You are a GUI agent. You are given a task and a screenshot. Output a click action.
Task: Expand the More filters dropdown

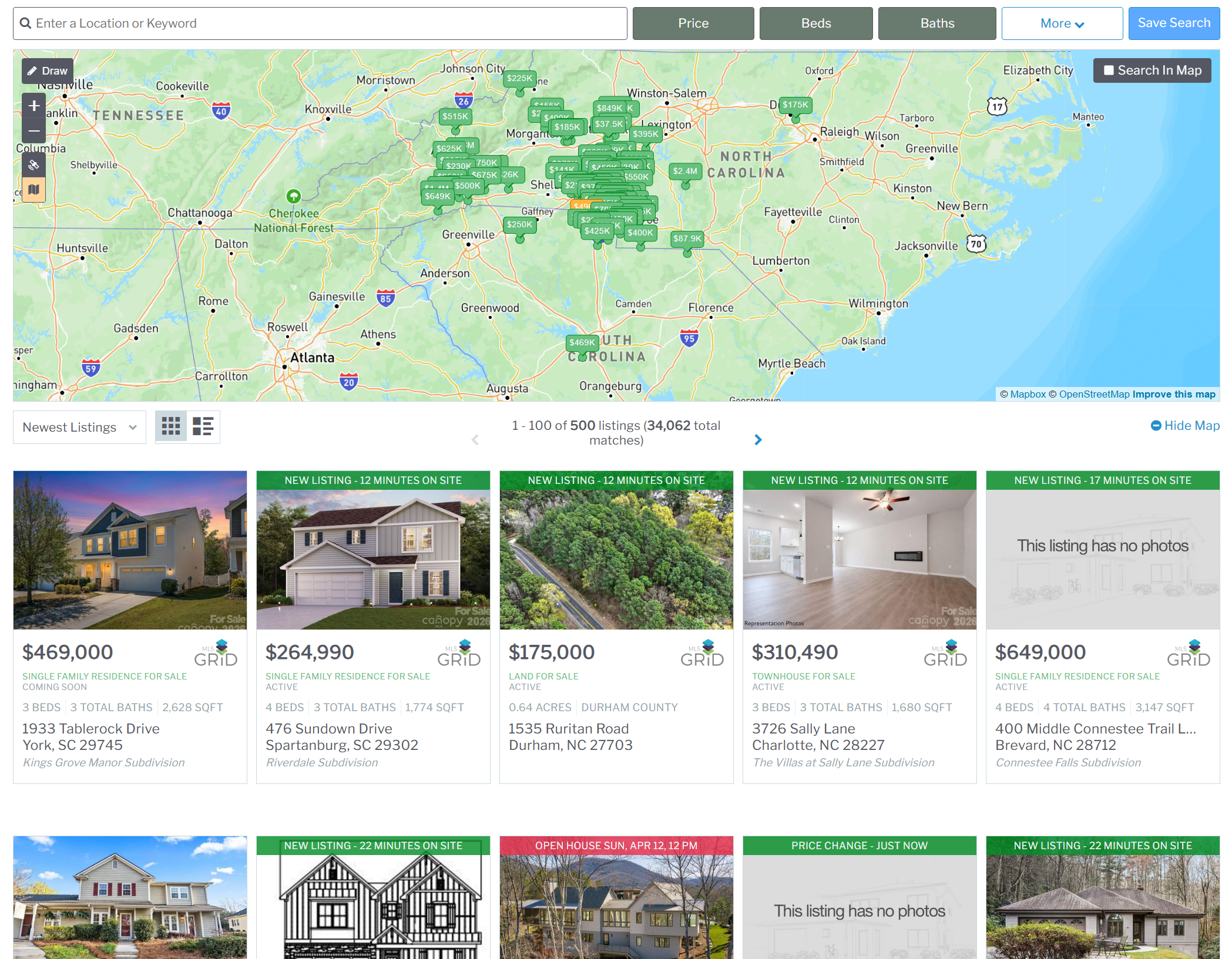pyautogui.click(x=1062, y=23)
